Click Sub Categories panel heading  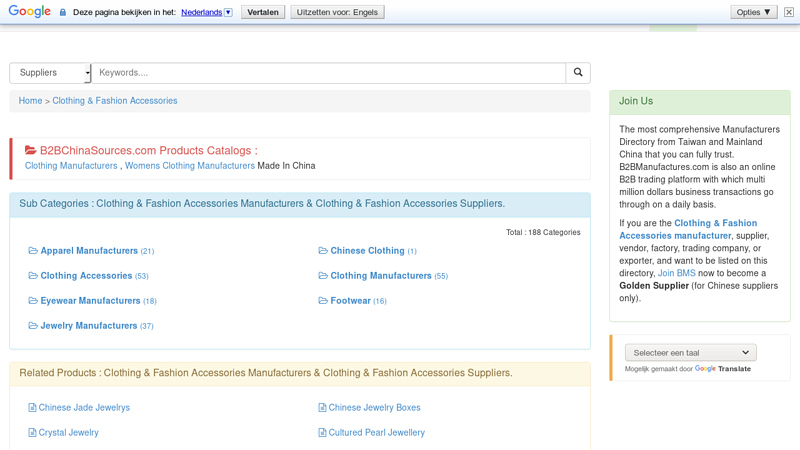point(299,204)
